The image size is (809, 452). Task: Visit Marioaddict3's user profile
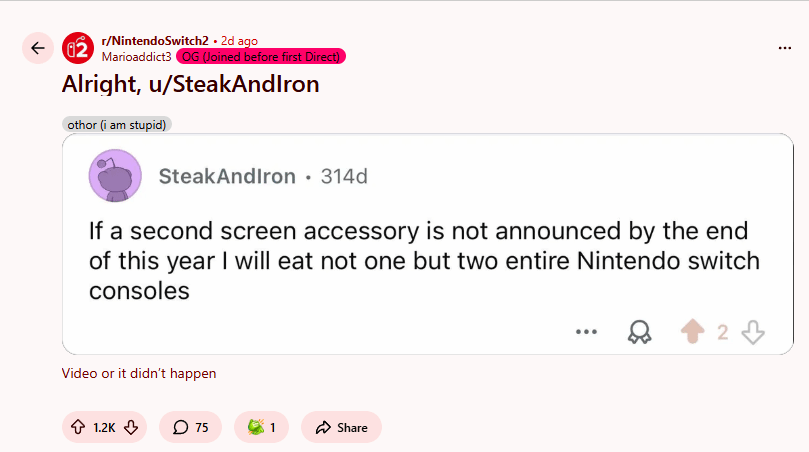(x=136, y=56)
